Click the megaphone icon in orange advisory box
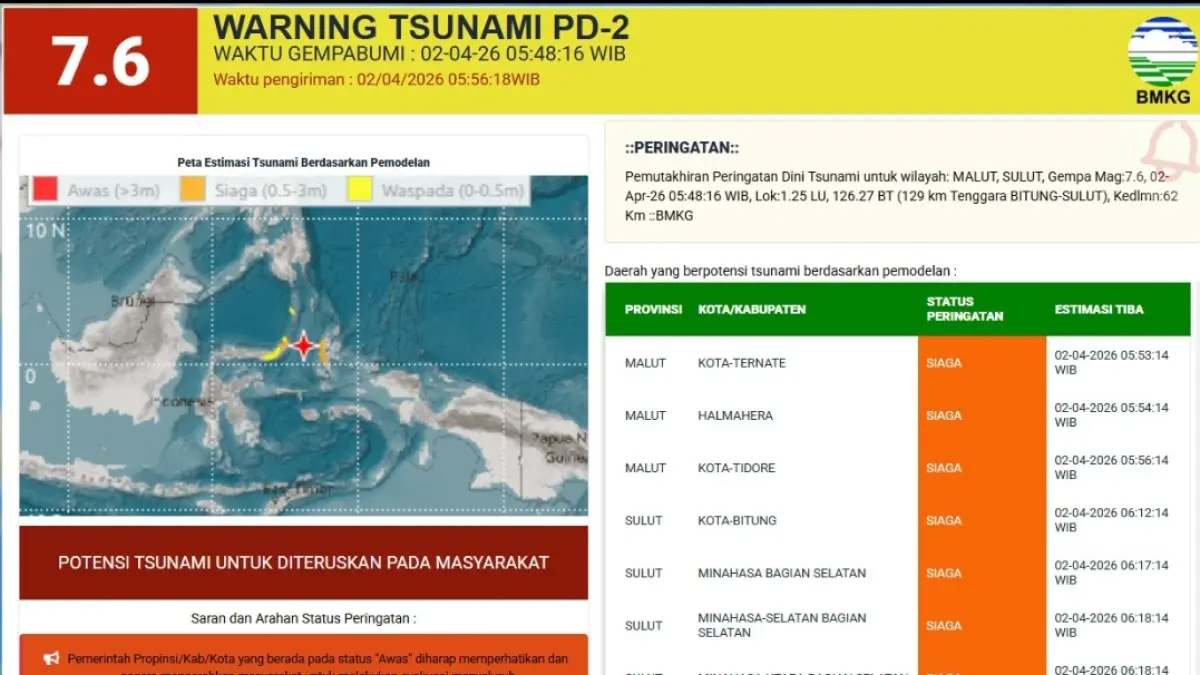The image size is (1200, 675). (52, 658)
